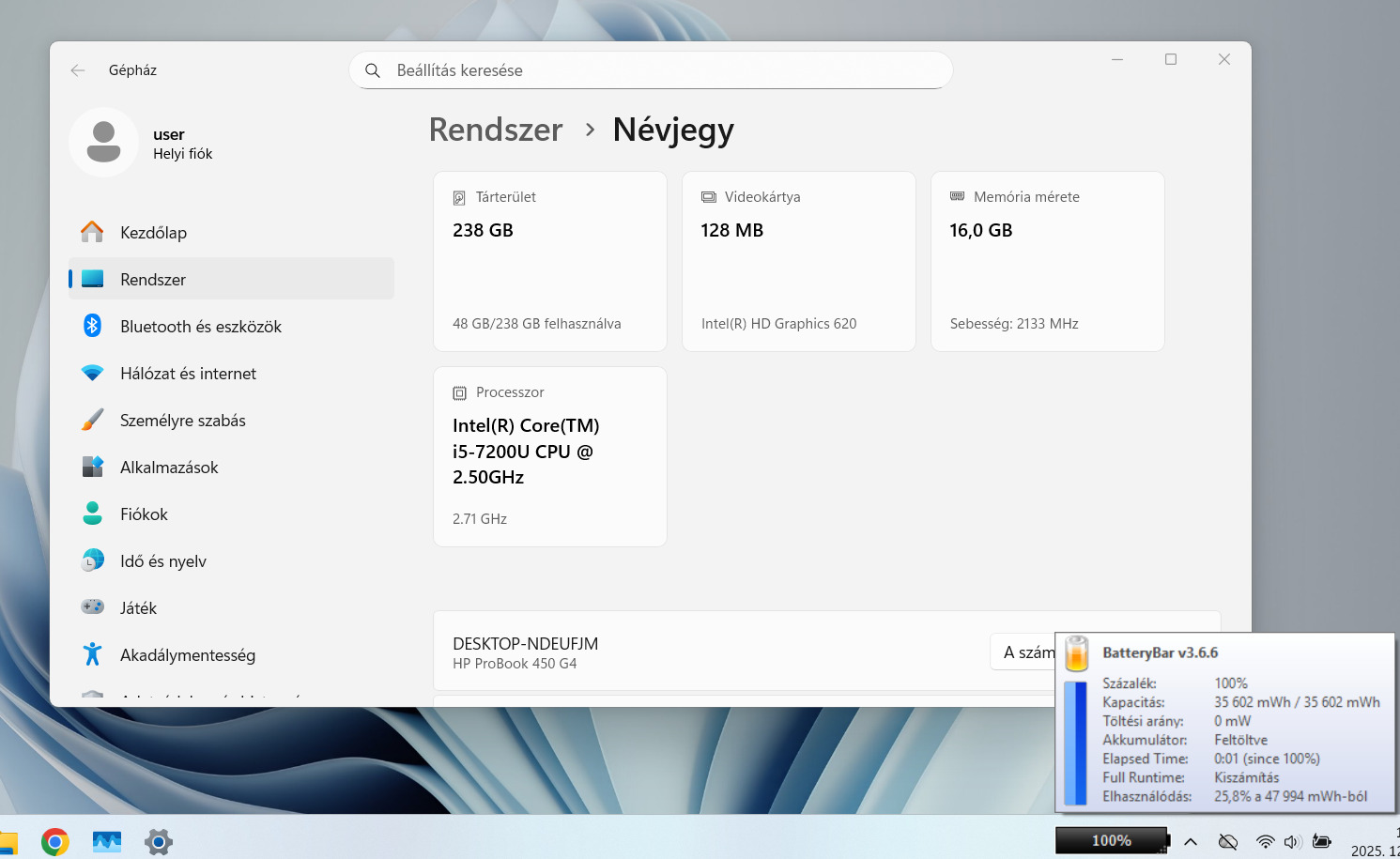Click the Játék game controller icon
1400x859 pixels.
92,606
